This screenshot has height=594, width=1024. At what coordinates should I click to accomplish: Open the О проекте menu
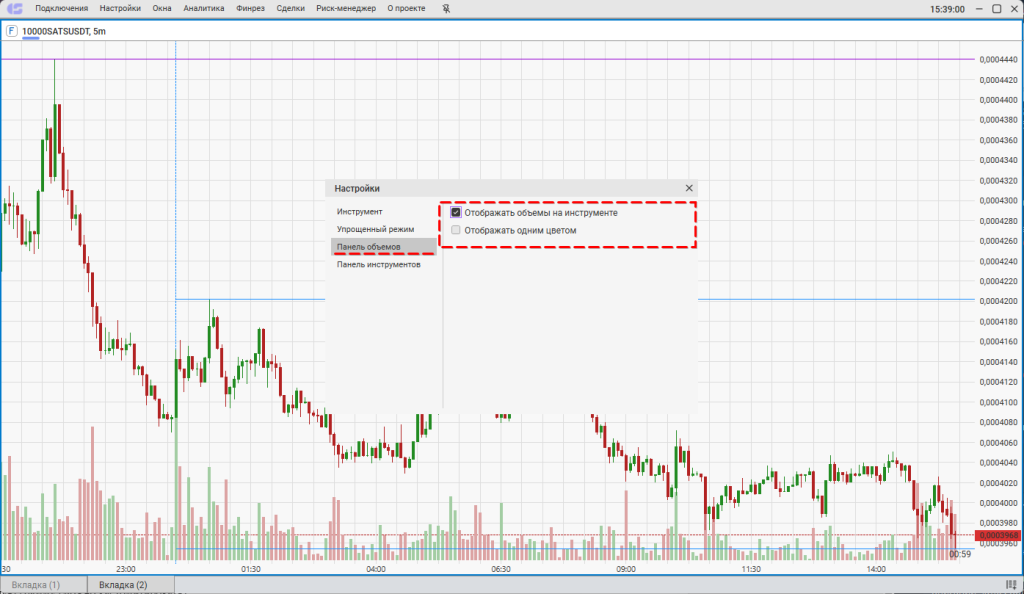pos(406,8)
